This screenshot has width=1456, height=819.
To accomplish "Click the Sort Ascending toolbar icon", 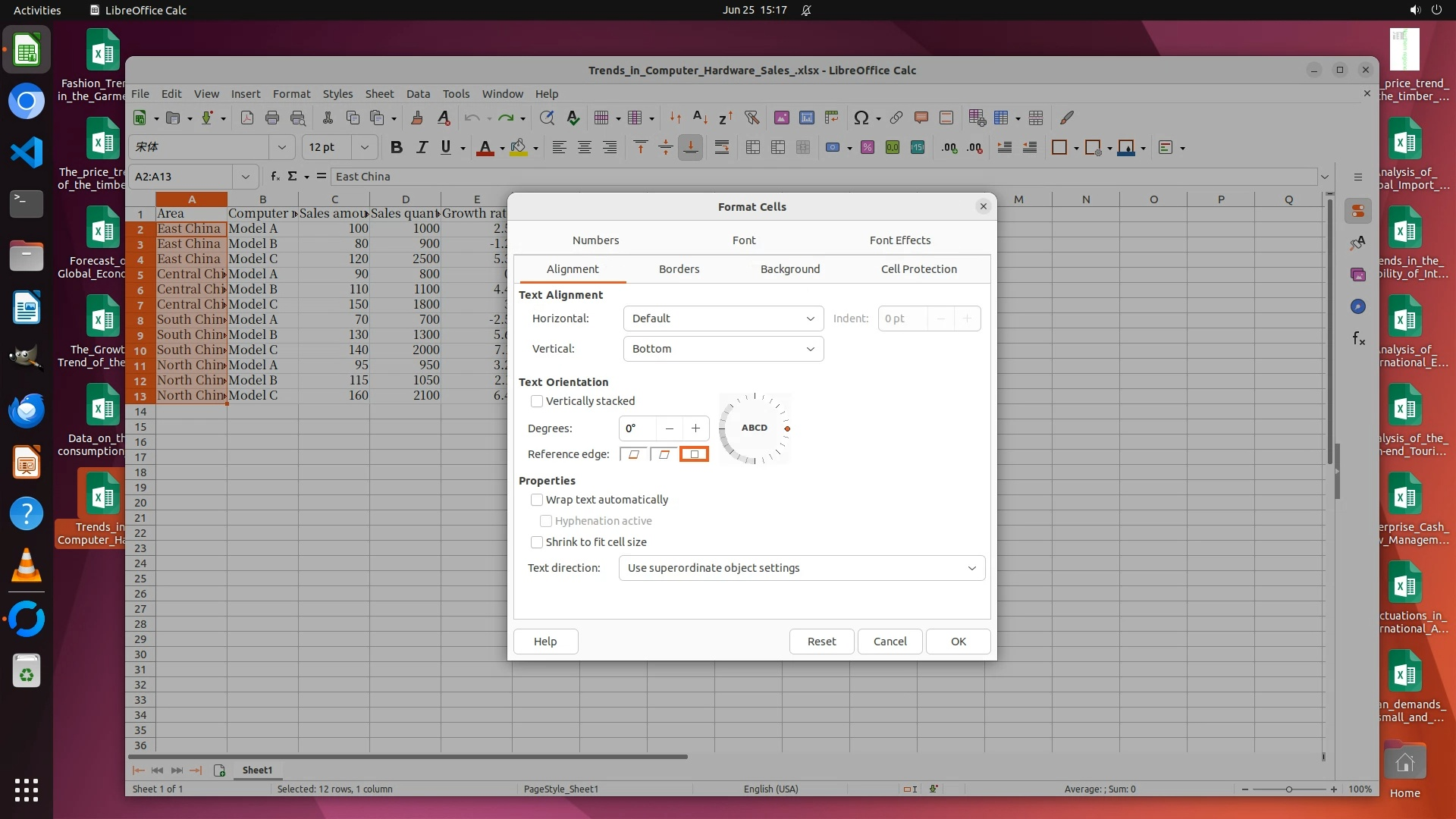I will tap(700, 118).
